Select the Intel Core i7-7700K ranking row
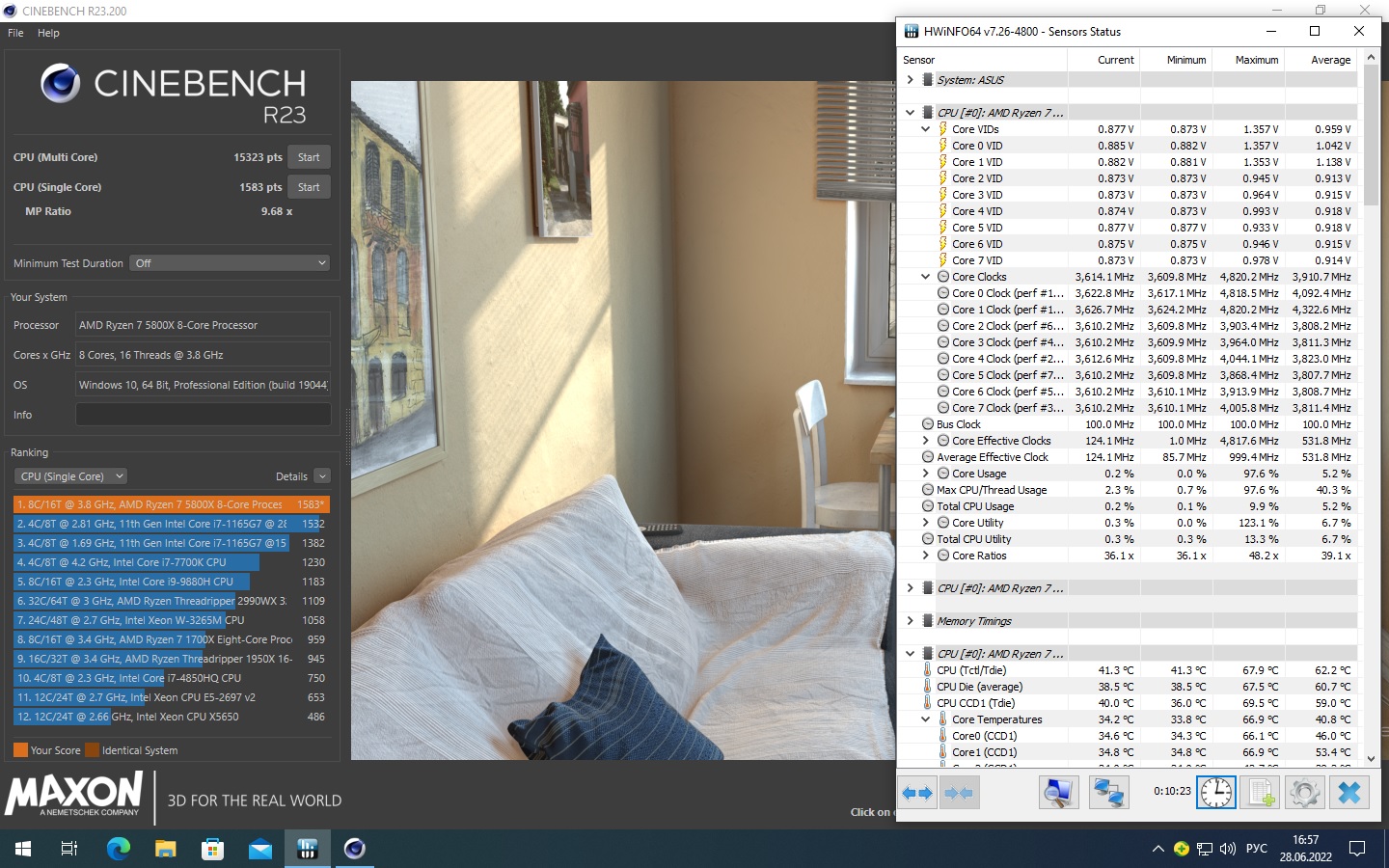 point(172,562)
